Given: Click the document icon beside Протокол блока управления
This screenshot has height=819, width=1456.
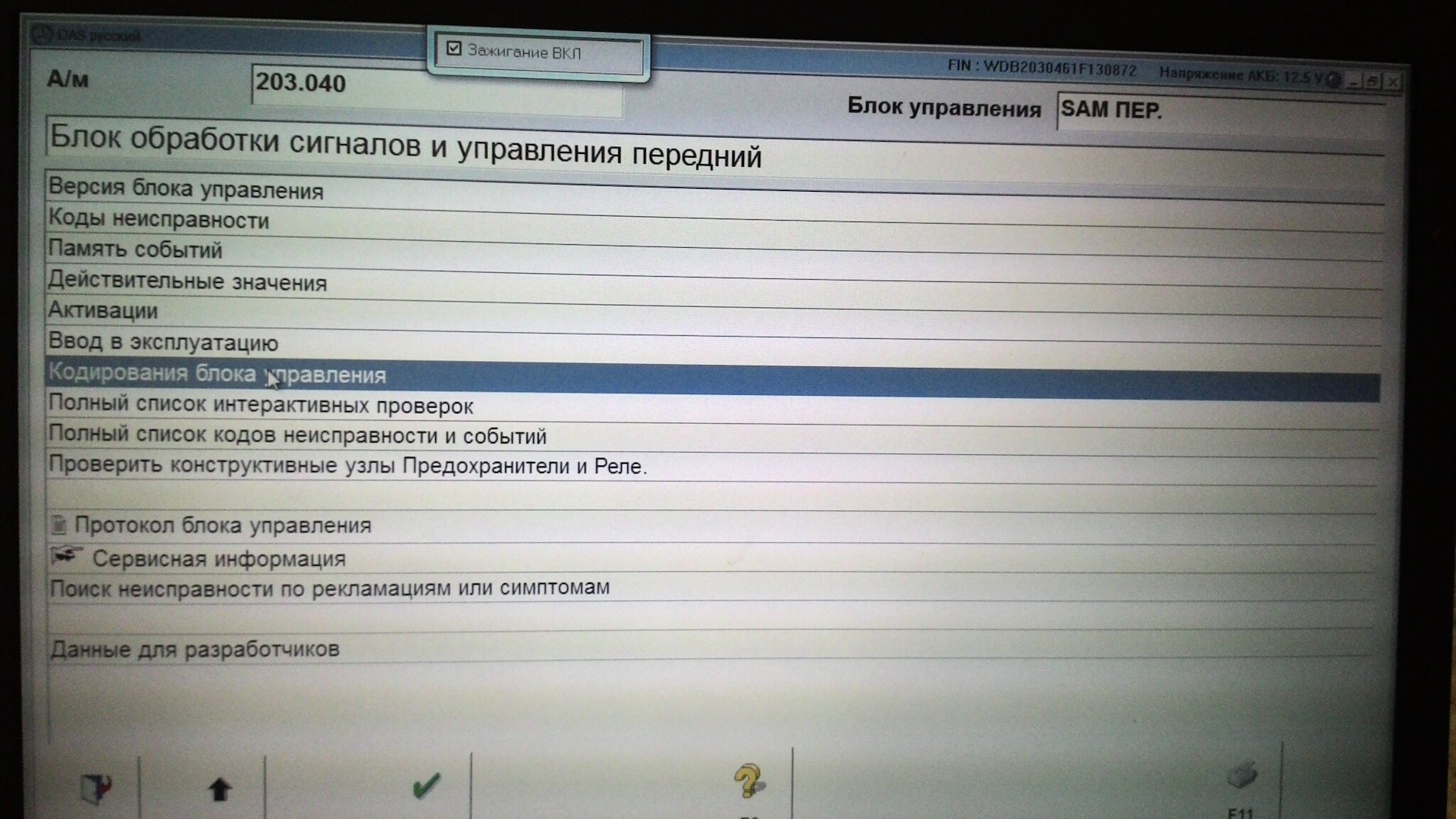Looking at the screenshot, I should (58, 525).
